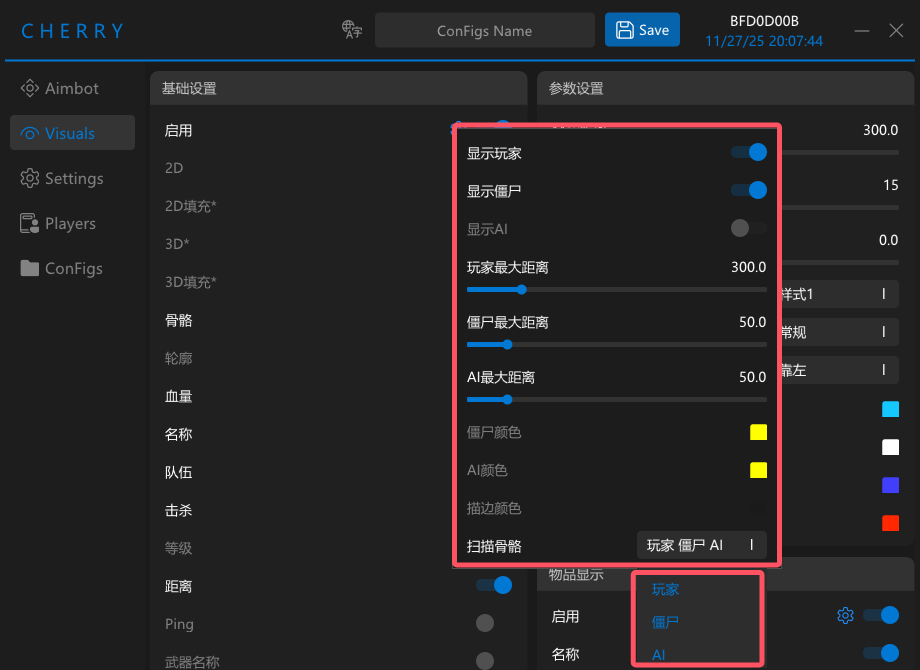Viewport: 920px width, 670px height.
Task: Open the Settings page
Action: 72,178
